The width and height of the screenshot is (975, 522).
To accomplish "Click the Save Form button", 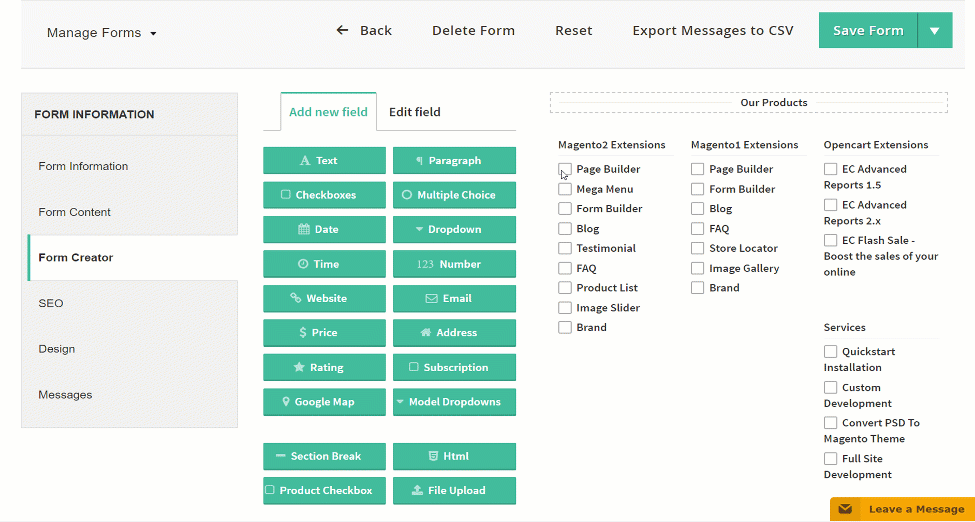I will [x=868, y=30].
